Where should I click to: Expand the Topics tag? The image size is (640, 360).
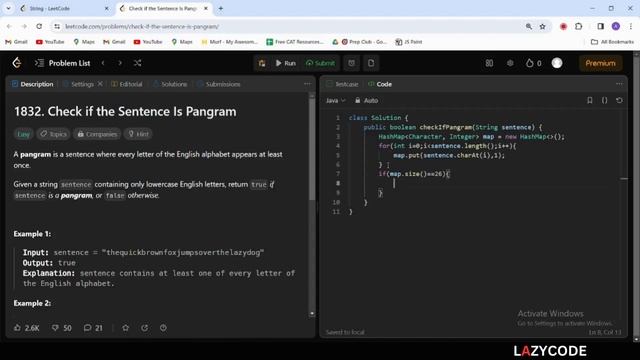click(53, 134)
